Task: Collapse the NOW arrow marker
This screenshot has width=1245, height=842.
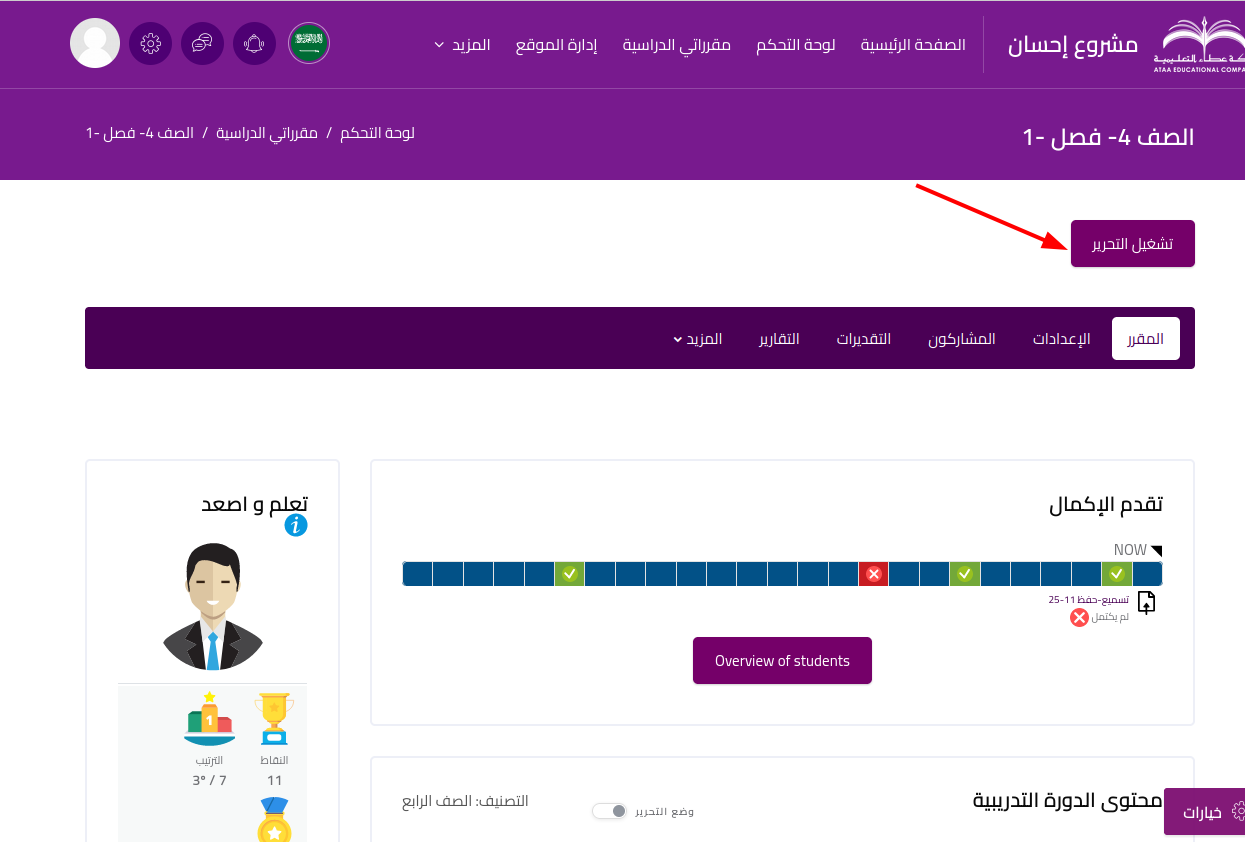Action: [x=1157, y=550]
